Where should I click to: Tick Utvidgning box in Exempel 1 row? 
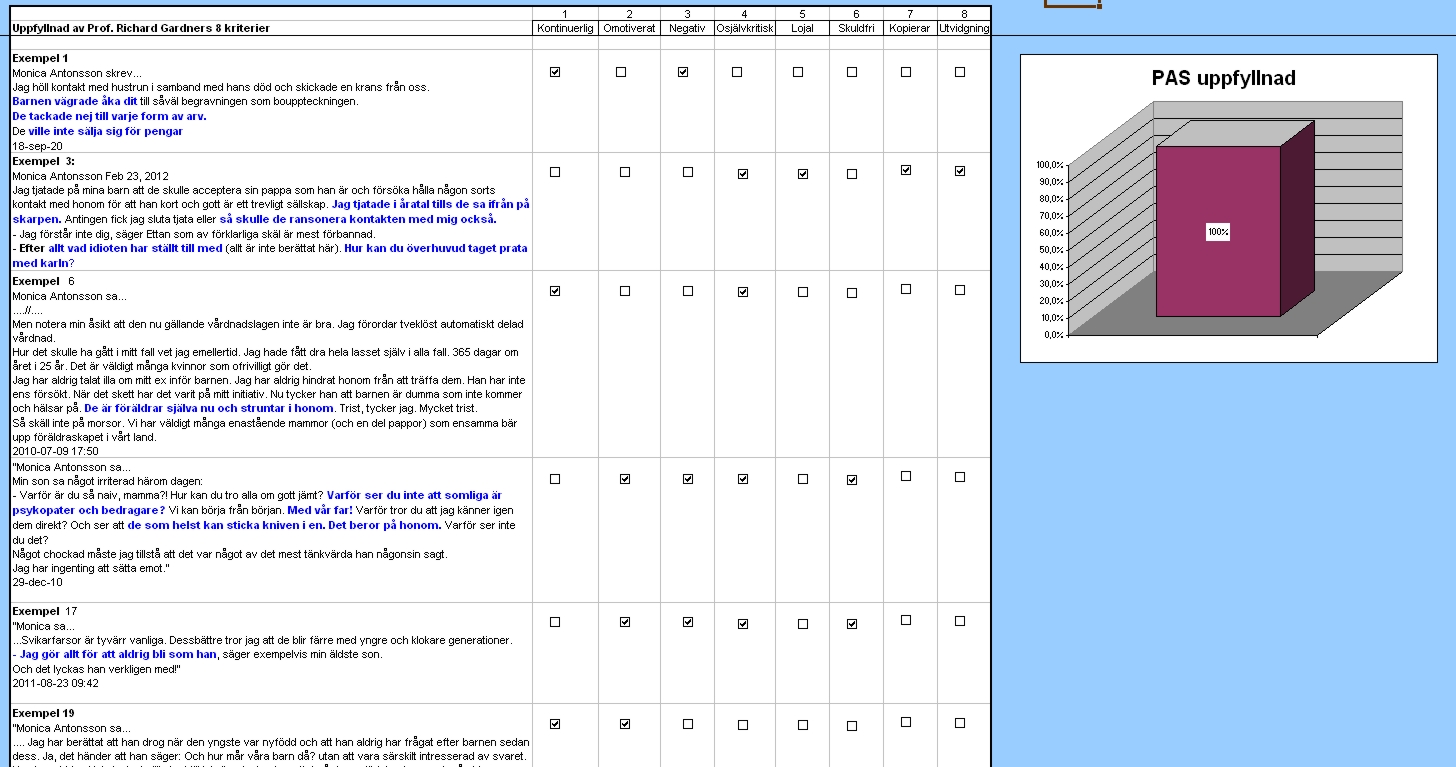coord(960,72)
